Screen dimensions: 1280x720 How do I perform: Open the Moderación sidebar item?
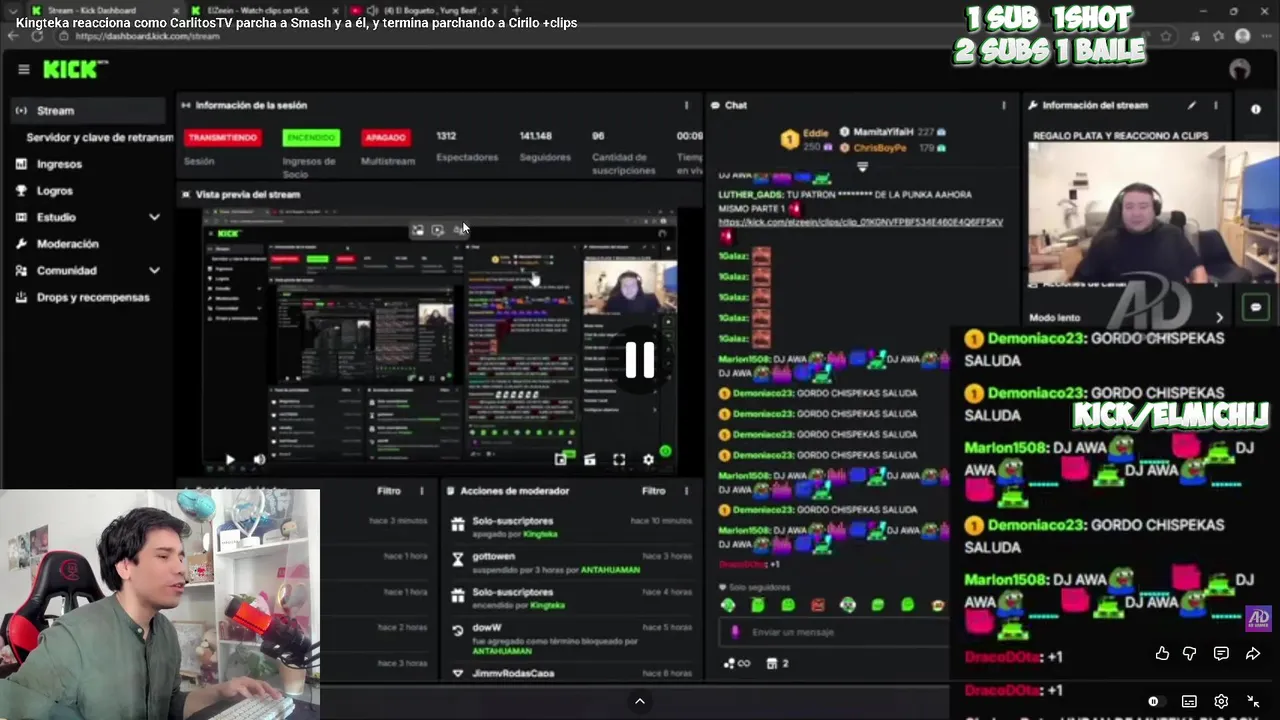pos(67,244)
